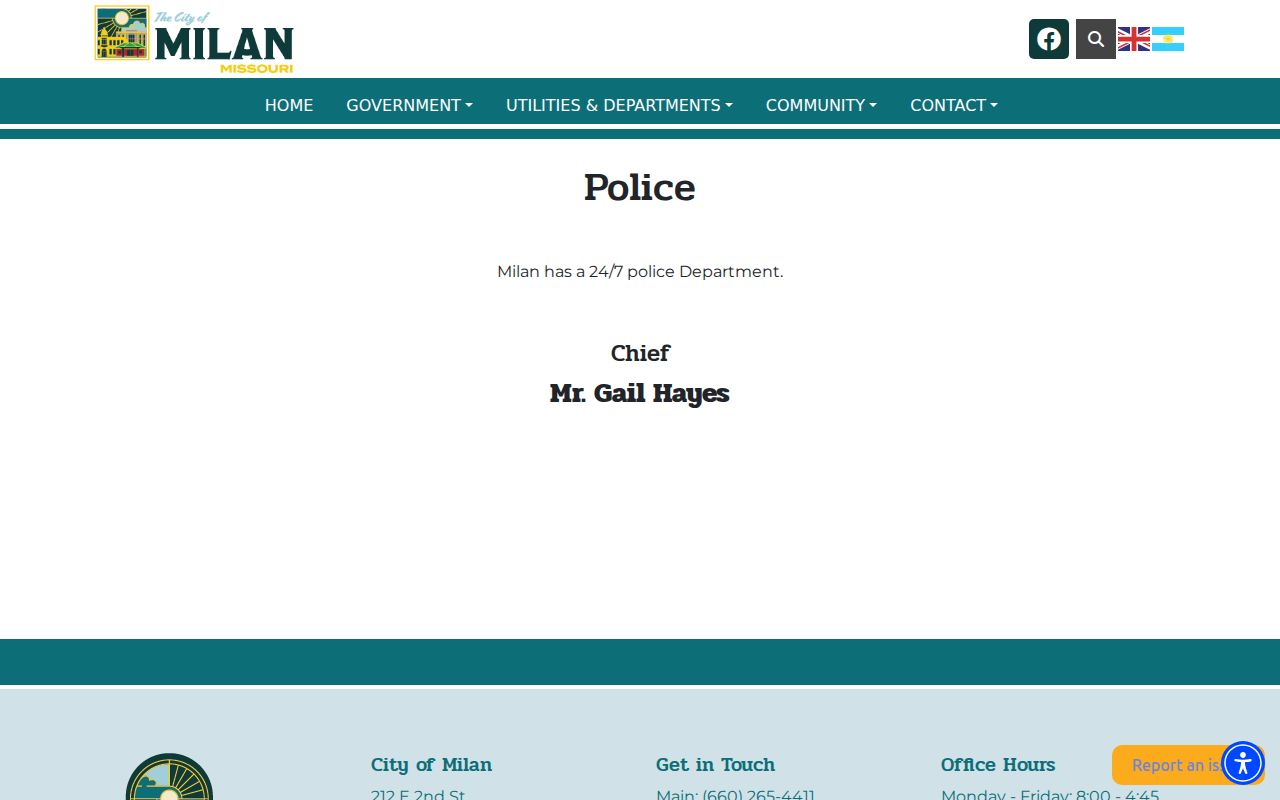The height and width of the screenshot is (800, 1280).
Task: Click the round city seal in footer
Action: tap(169, 778)
